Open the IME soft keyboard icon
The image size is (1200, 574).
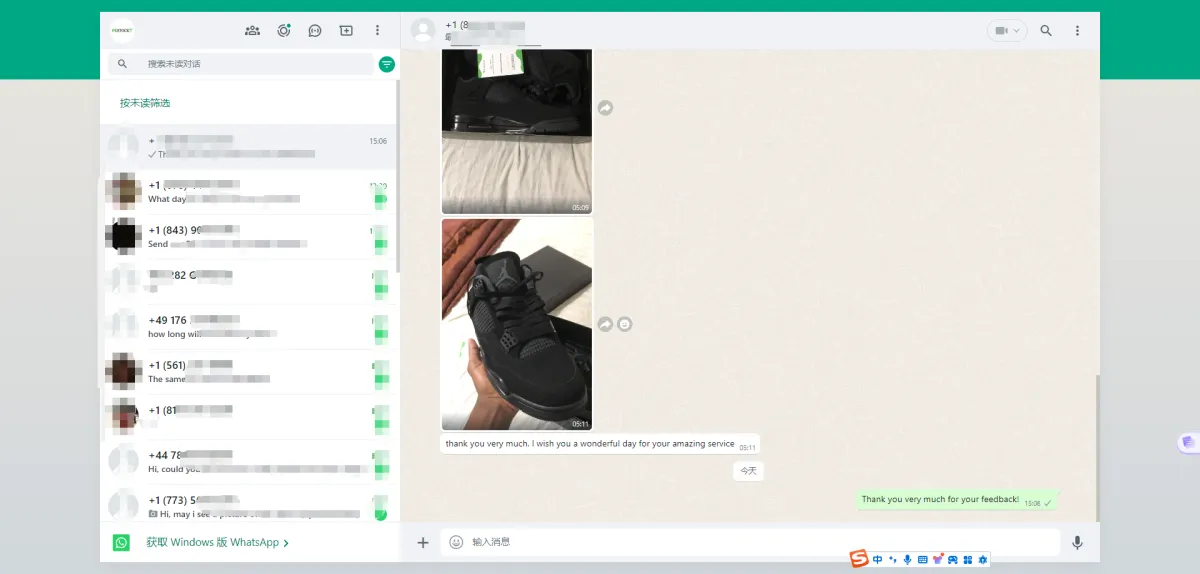click(x=922, y=559)
